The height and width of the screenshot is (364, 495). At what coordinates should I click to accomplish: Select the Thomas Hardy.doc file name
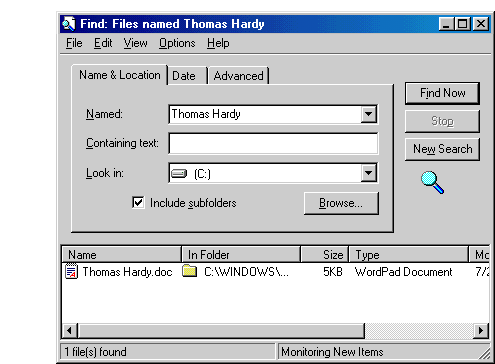[127, 272]
